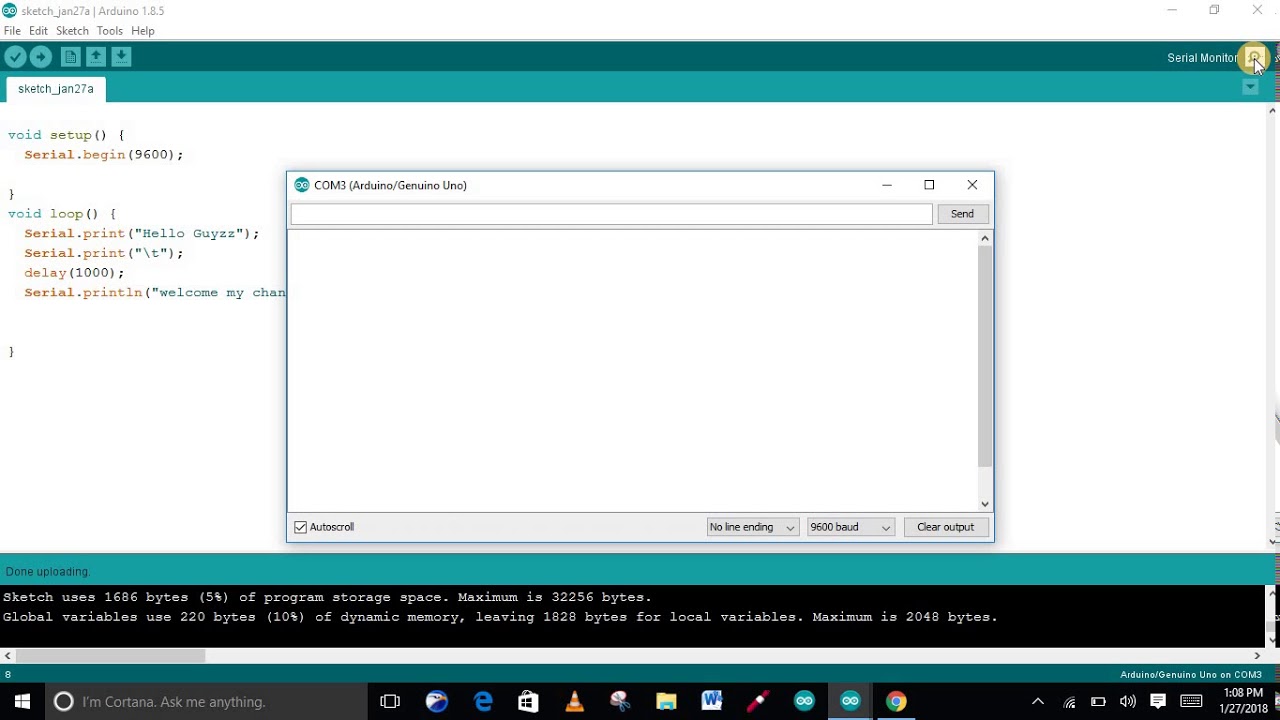Open the Help menu
This screenshot has width=1280, height=720.
click(x=143, y=31)
